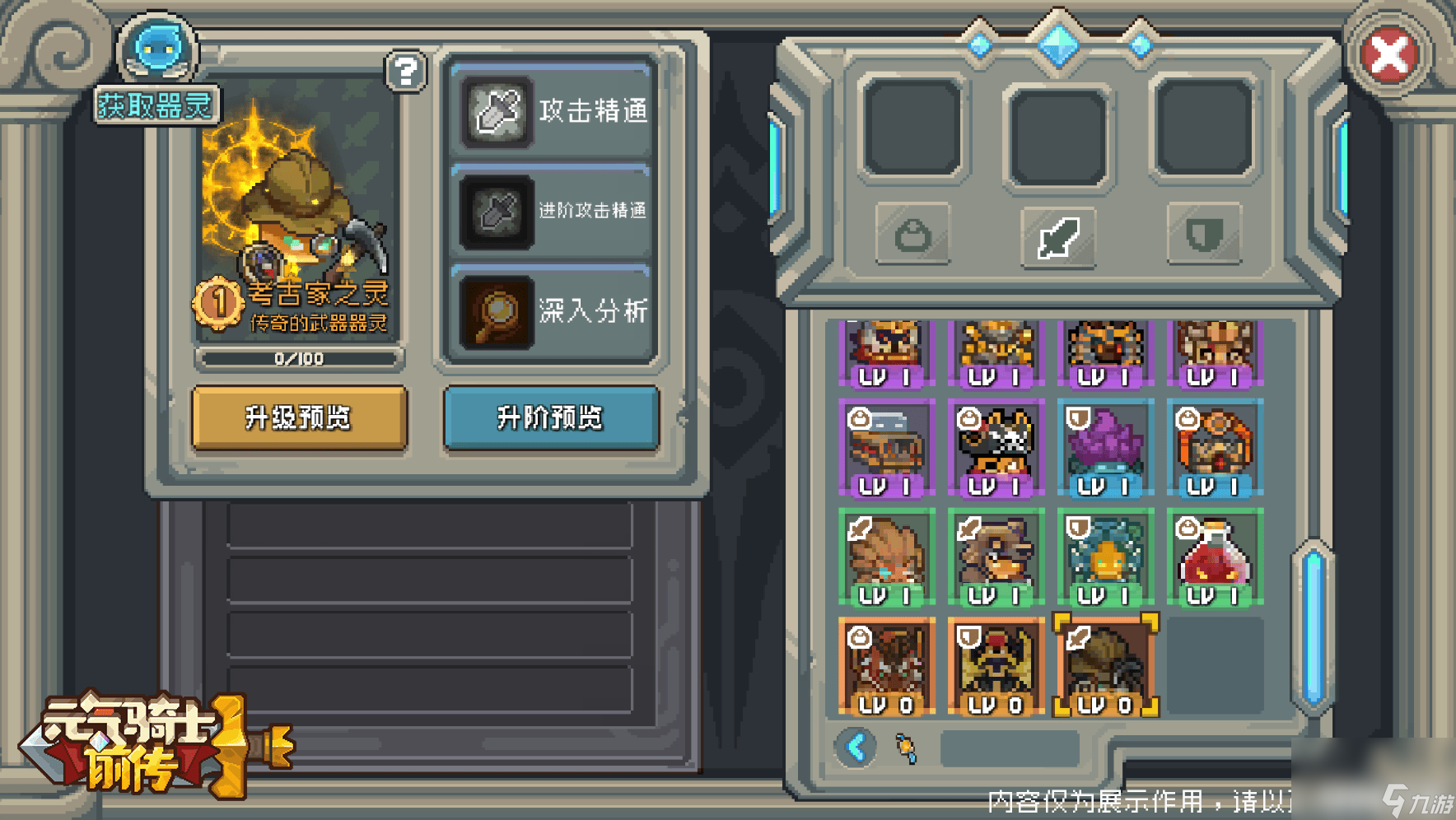Filter by helmet category tab
The image size is (1456, 820).
(x=912, y=235)
